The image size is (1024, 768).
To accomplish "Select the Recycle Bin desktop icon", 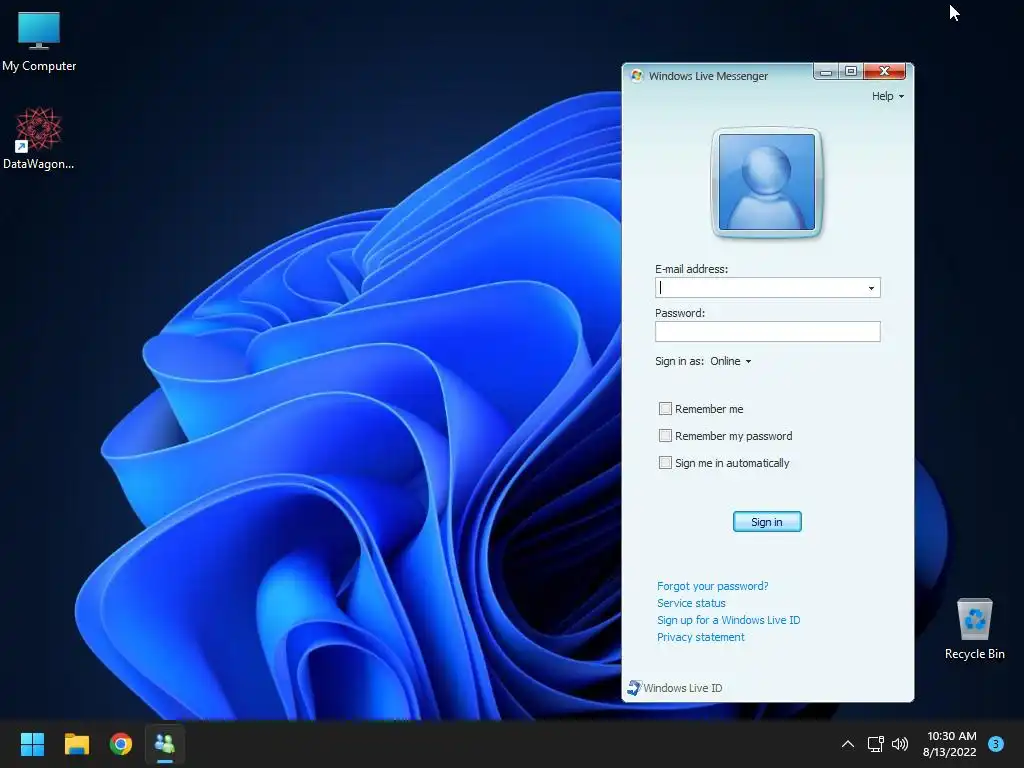I will (974, 629).
